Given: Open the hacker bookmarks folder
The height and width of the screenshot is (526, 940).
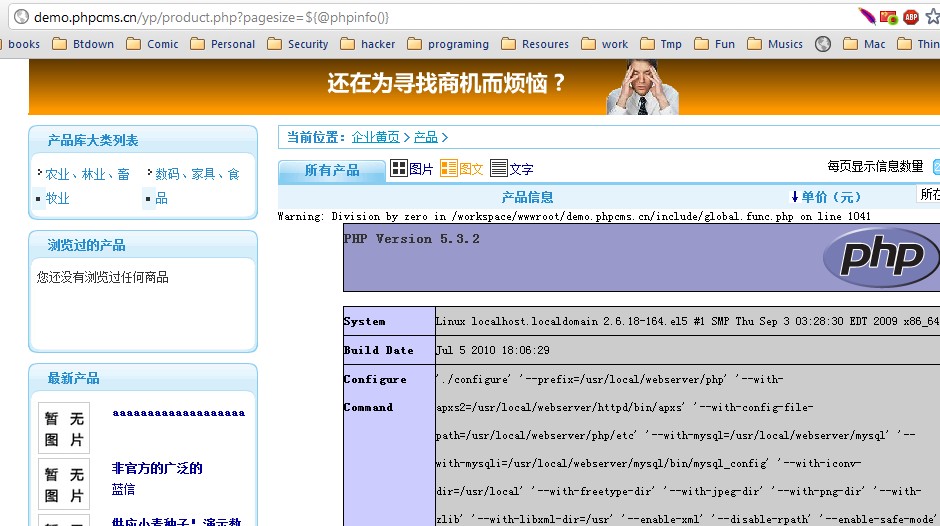Looking at the screenshot, I should click(x=367, y=44).
